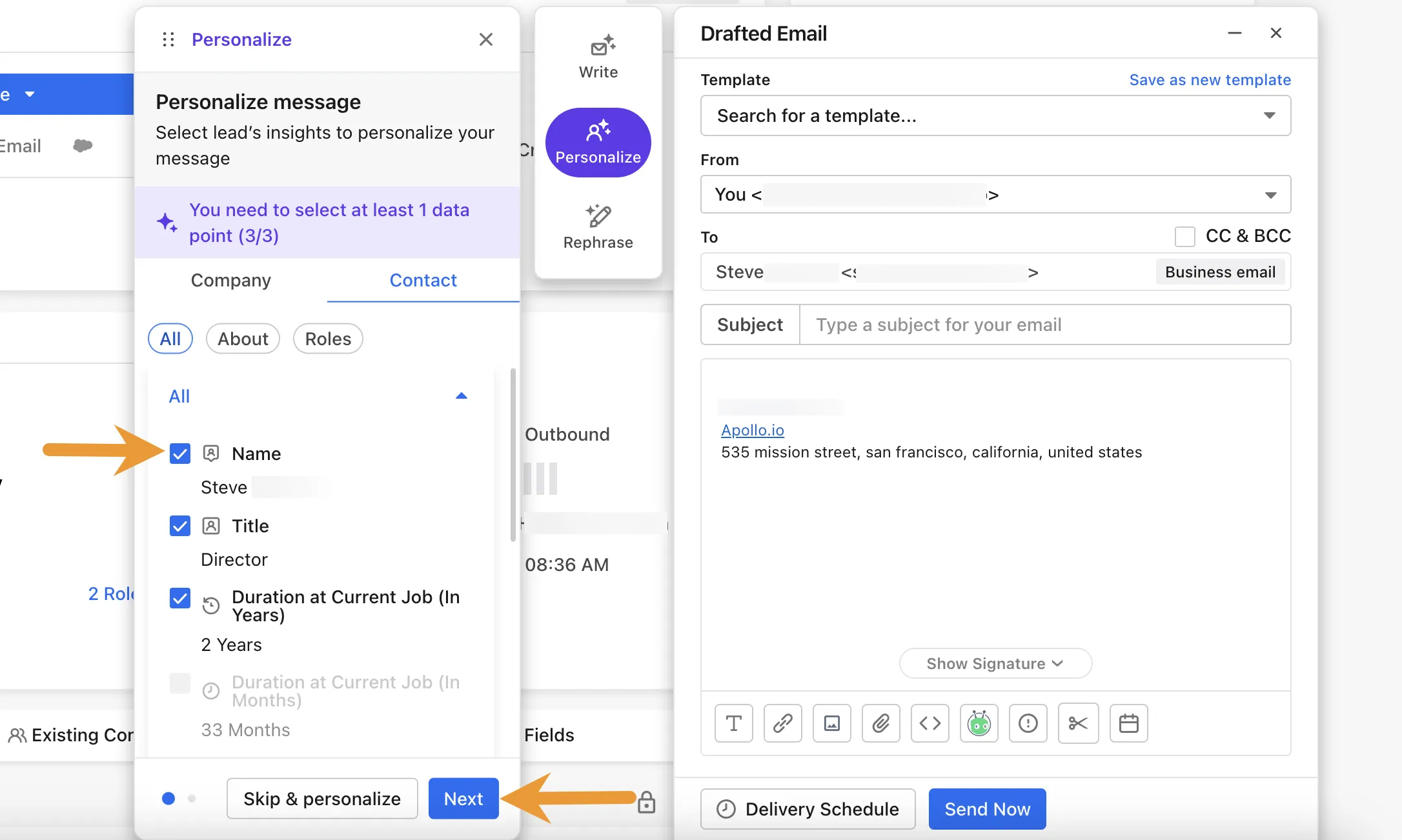The height and width of the screenshot is (840, 1402).
Task: Expand the From email dropdown
Action: point(1271,195)
